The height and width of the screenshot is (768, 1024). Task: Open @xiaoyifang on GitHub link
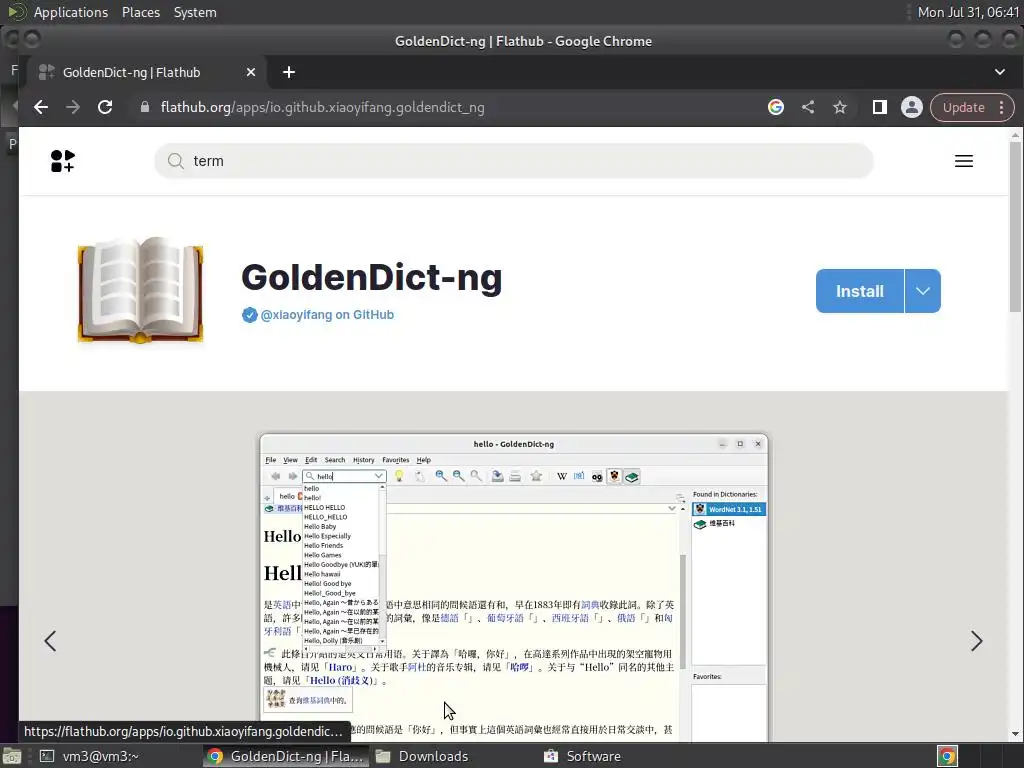[x=327, y=315]
